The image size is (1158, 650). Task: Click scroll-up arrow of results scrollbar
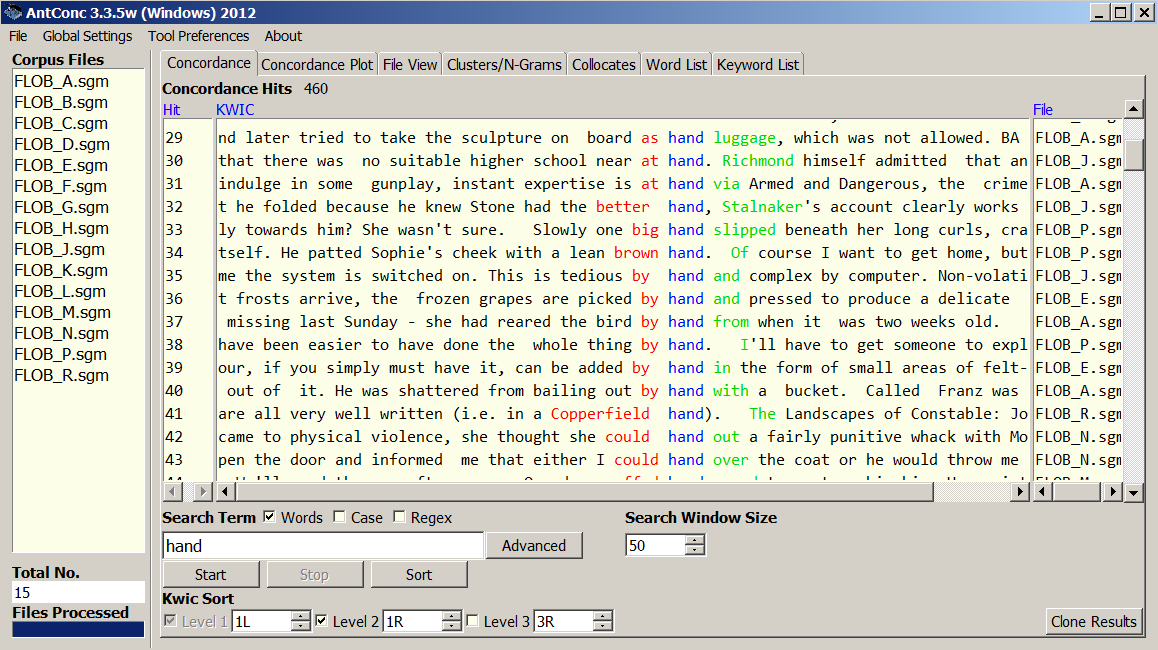tap(1133, 109)
